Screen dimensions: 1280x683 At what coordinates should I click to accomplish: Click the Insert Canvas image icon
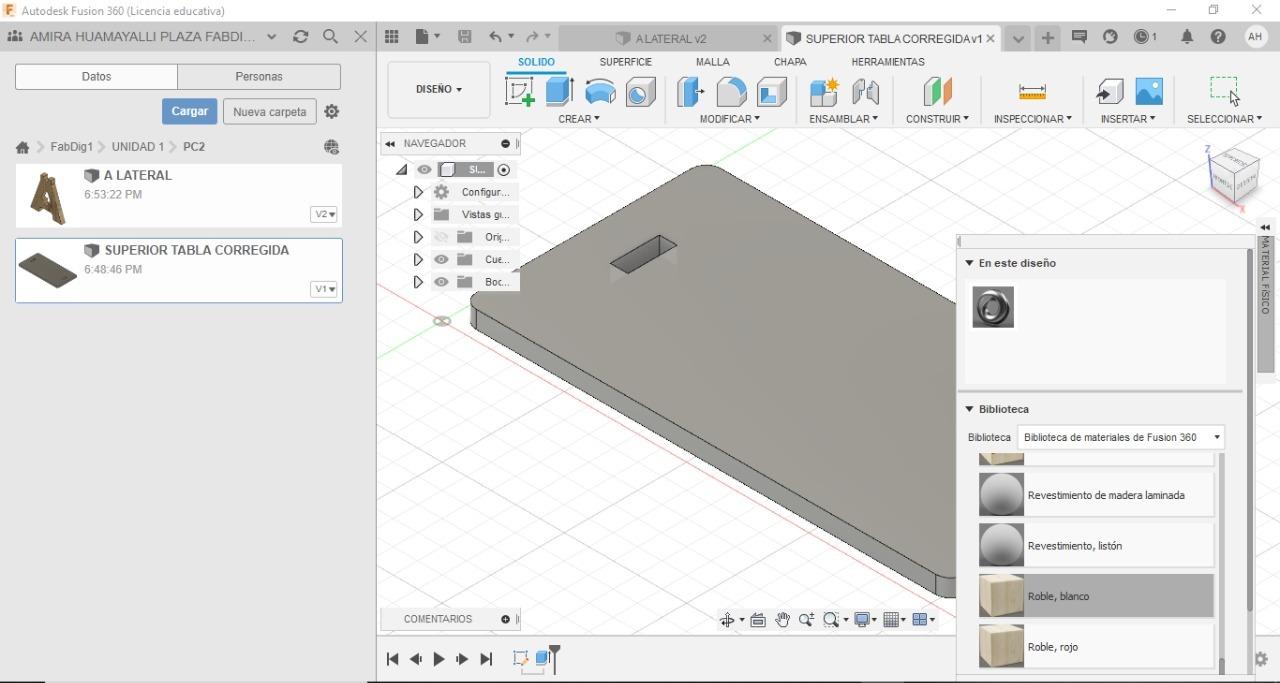click(x=1149, y=92)
